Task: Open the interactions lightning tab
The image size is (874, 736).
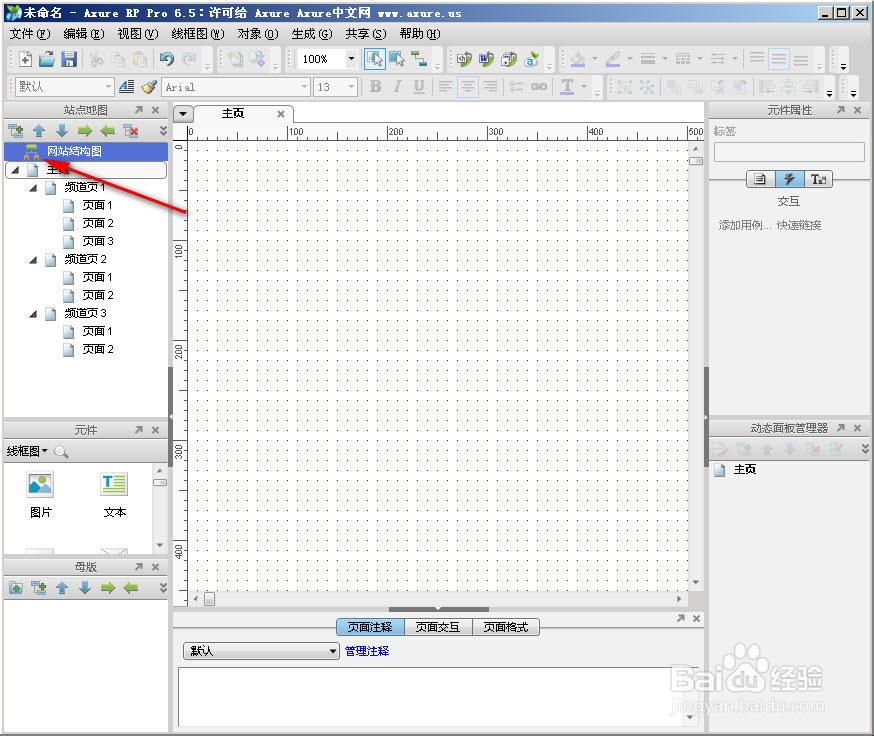Action: point(789,180)
